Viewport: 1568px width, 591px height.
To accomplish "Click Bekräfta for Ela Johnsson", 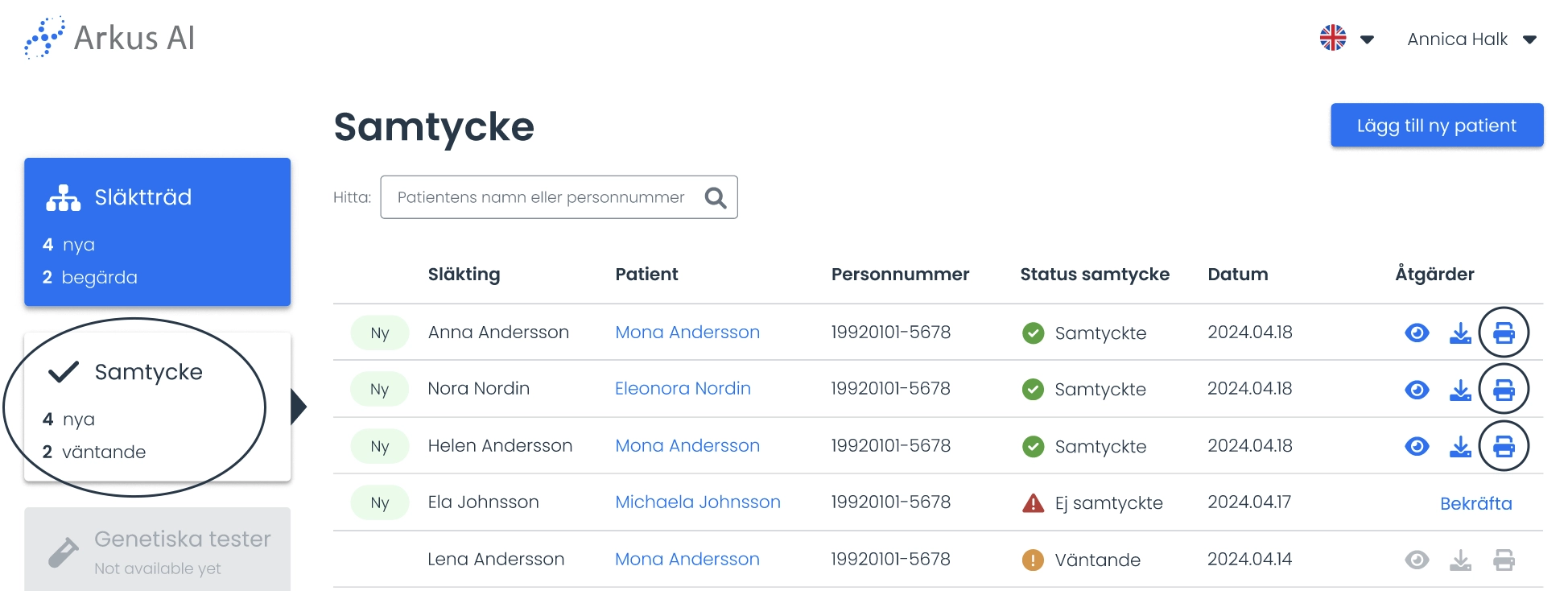I will (1475, 503).
